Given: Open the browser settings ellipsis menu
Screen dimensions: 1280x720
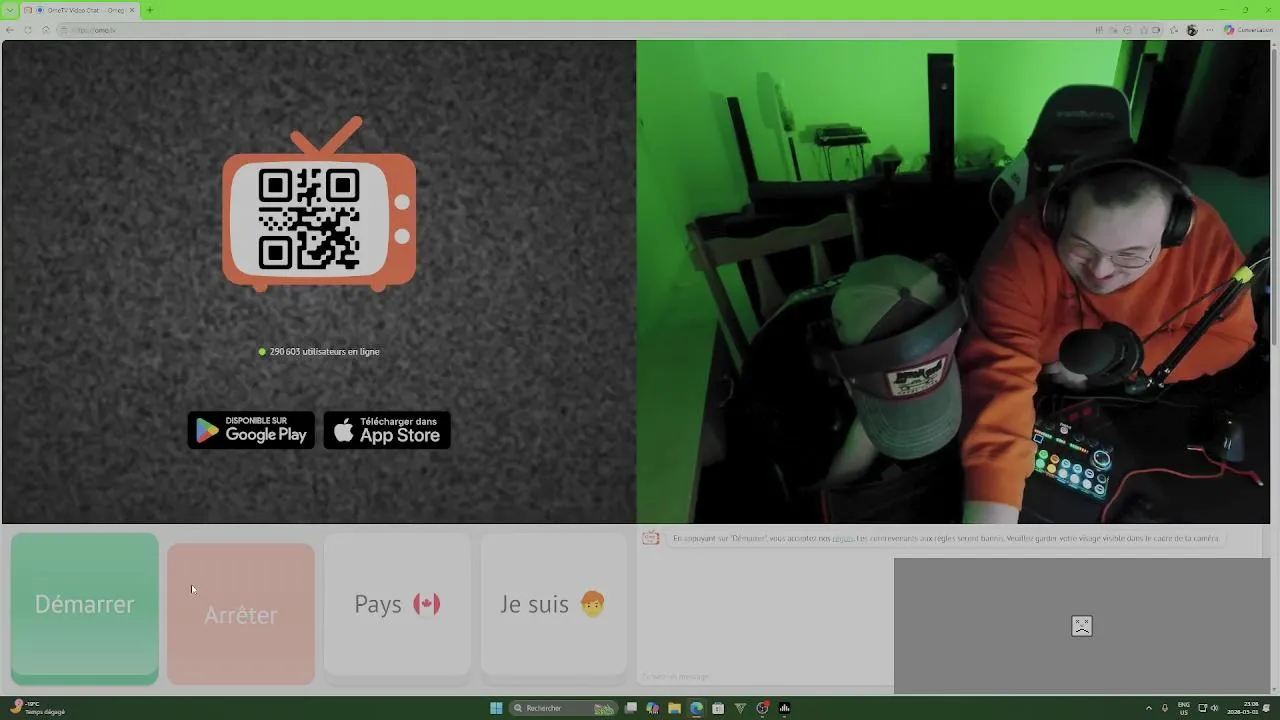Looking at the screenshot, I should pos(1210,30).
